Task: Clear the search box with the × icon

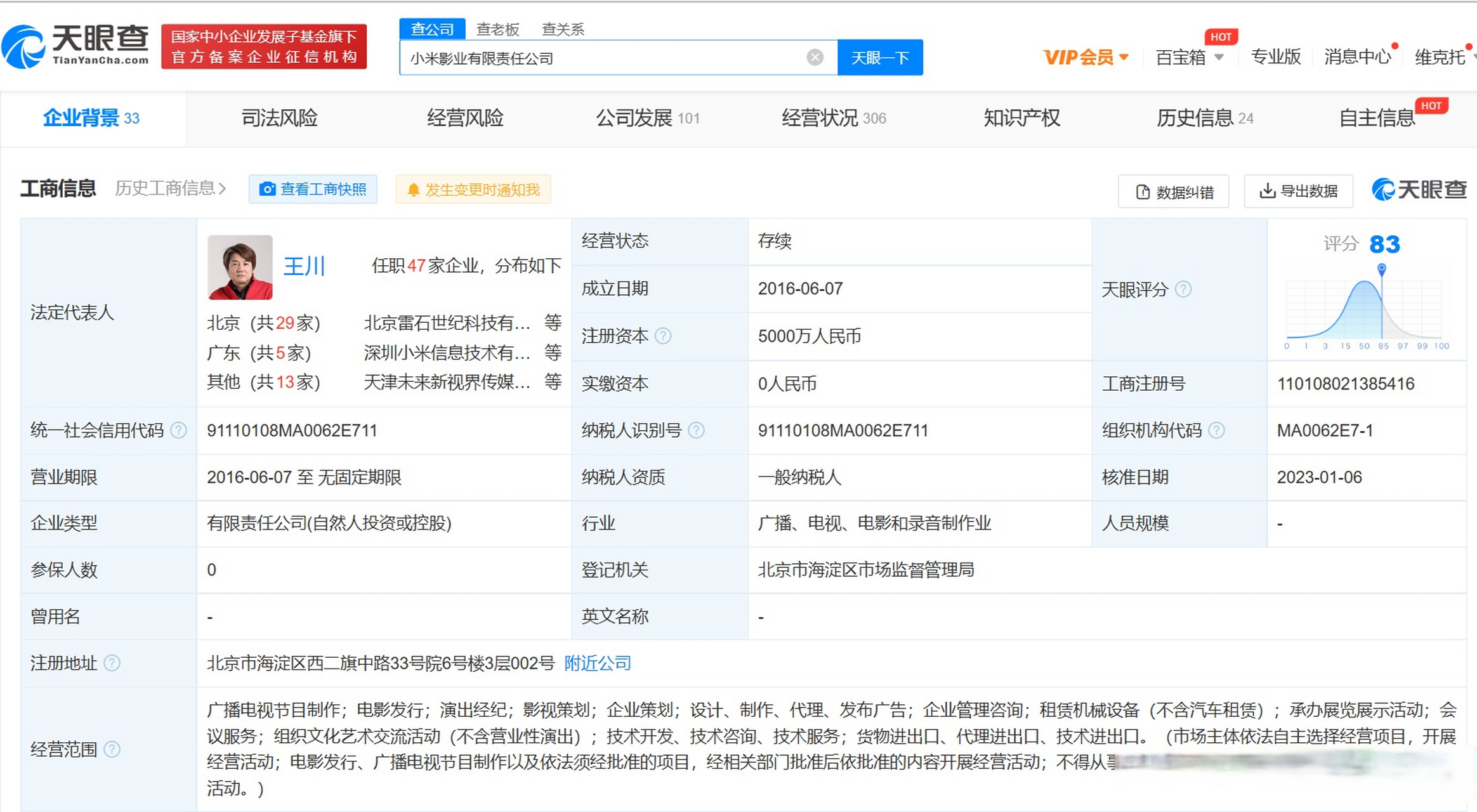Action: (x=814, y=57)
